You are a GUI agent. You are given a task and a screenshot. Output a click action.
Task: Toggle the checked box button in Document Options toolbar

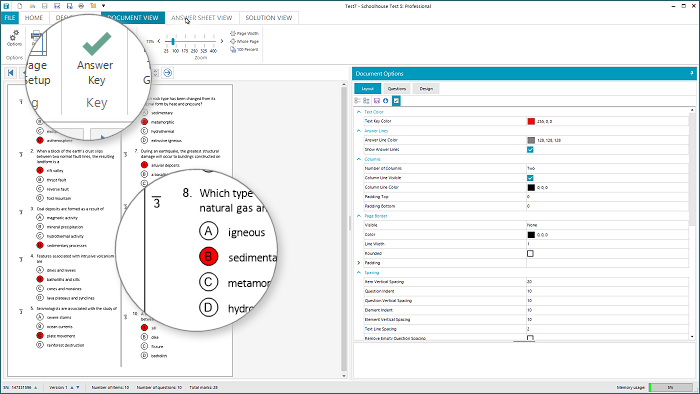[x=396, y=101]
